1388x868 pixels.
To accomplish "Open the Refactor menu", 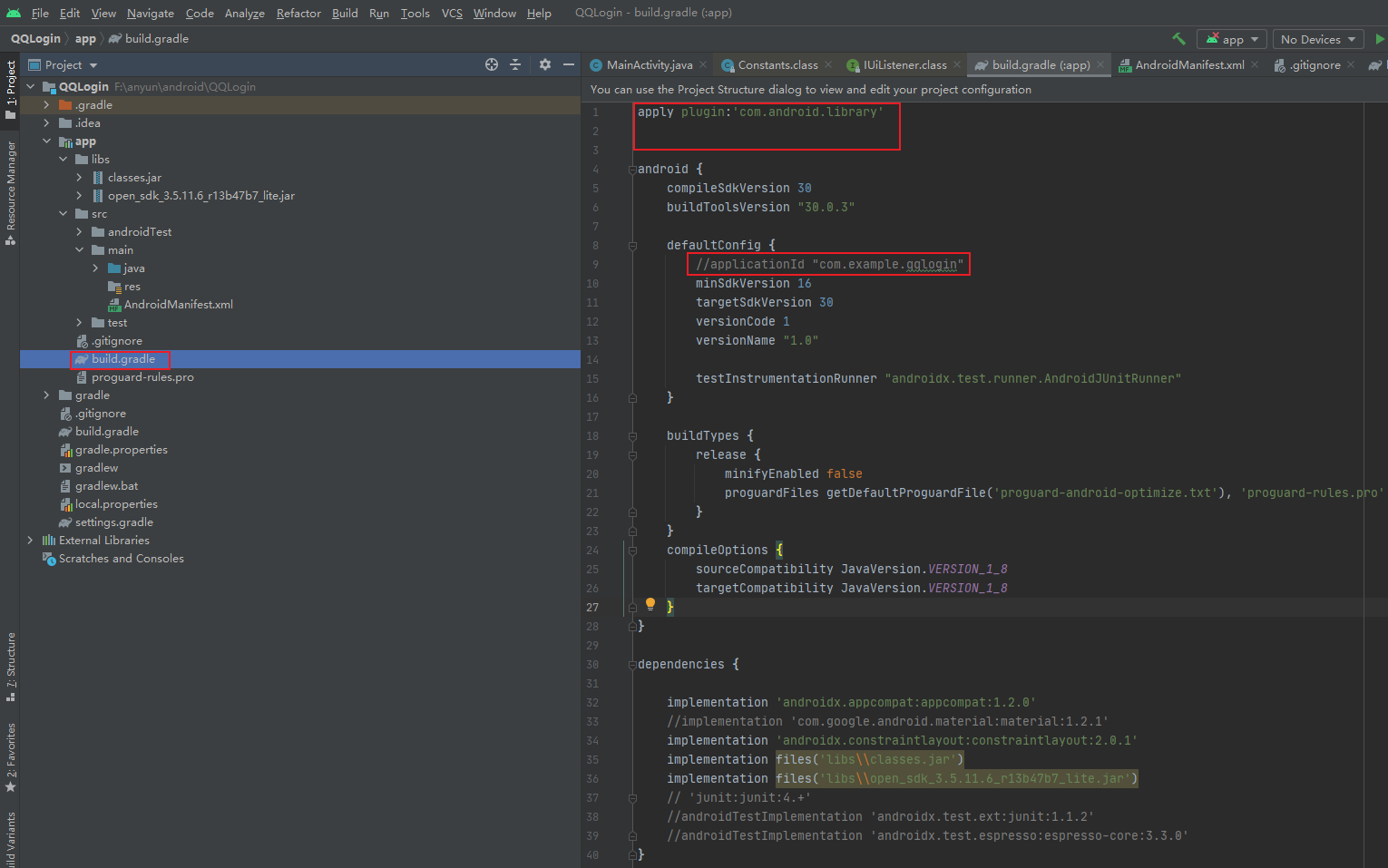I will click(x=298, y=13).
